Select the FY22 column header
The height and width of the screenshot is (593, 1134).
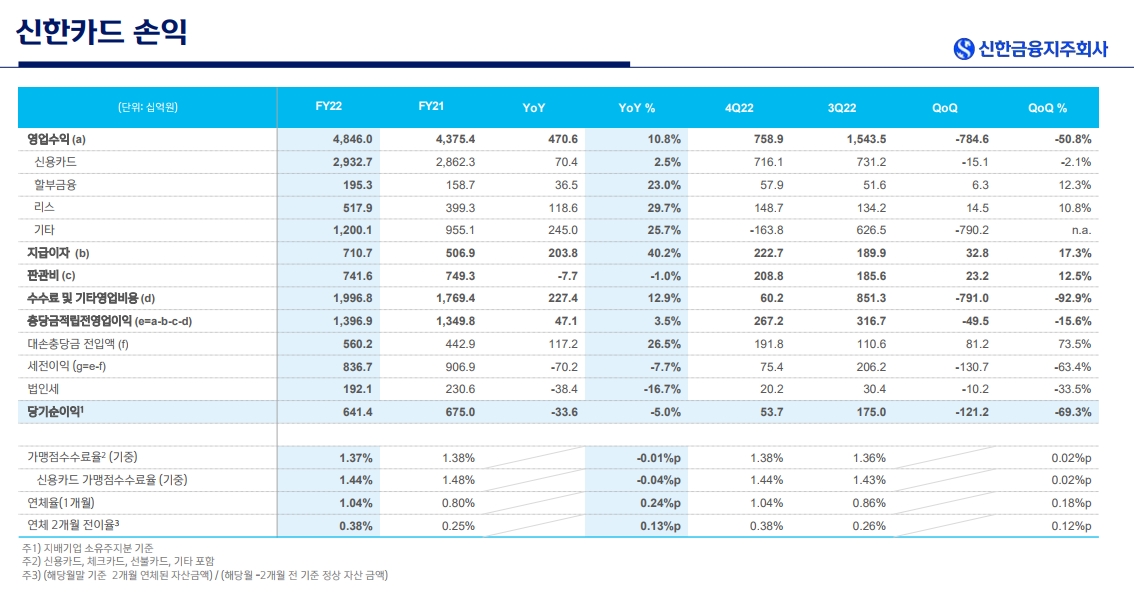tap(329, 107)
